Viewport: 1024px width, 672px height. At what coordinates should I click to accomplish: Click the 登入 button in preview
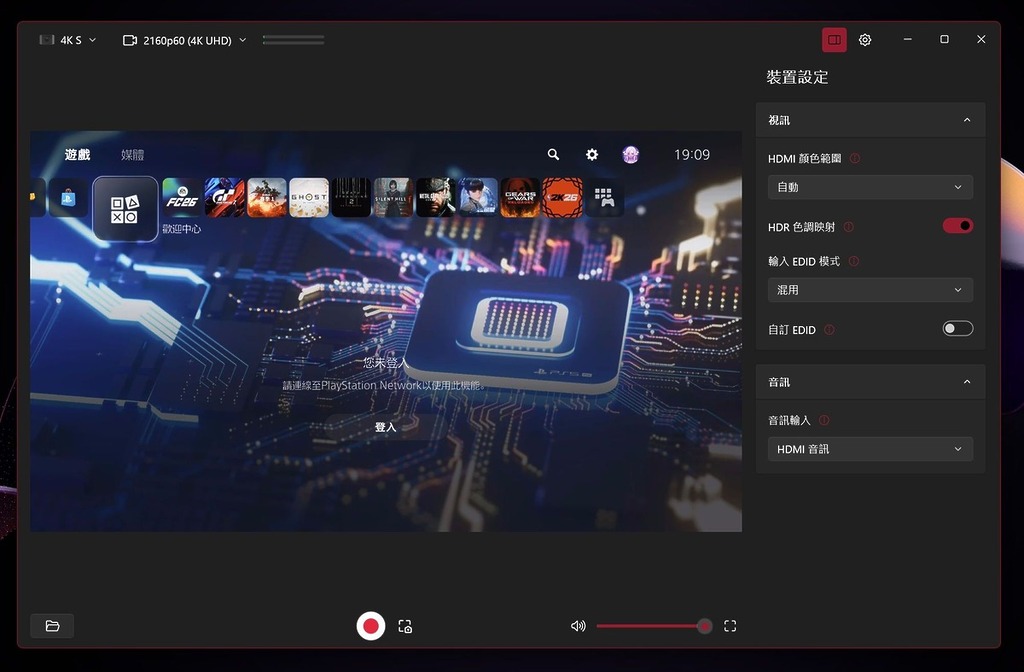pos(385,427)
